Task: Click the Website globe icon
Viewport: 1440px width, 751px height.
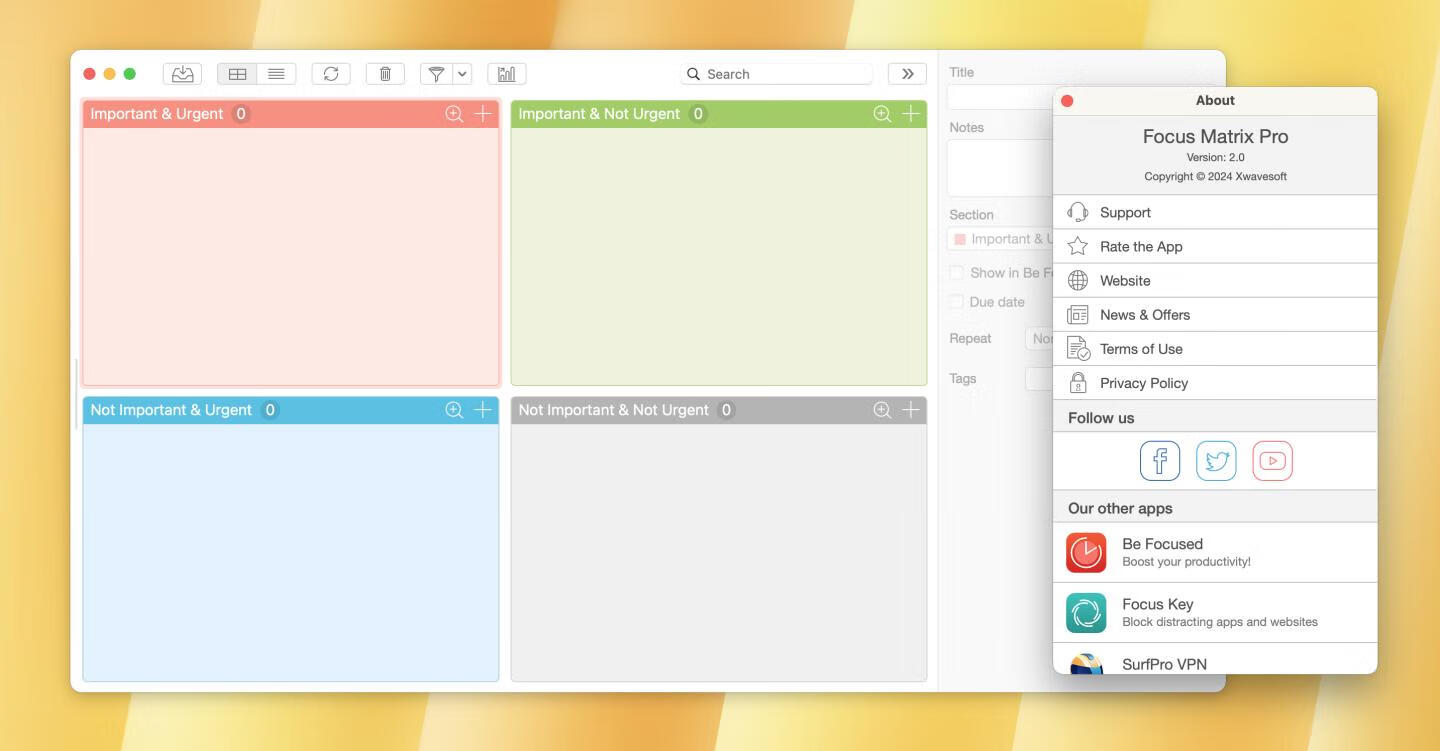Action: [1078, 280]
